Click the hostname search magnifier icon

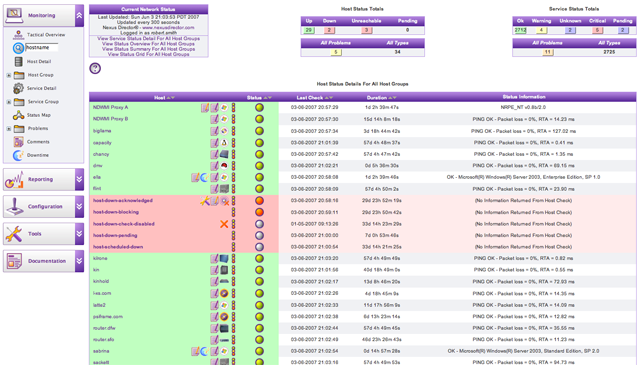coord(18,48)
